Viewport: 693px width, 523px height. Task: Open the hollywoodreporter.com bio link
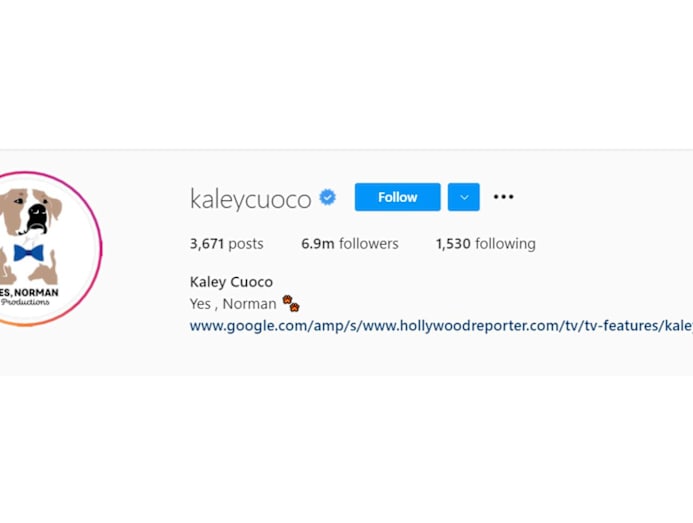click(x=441, y=326)
